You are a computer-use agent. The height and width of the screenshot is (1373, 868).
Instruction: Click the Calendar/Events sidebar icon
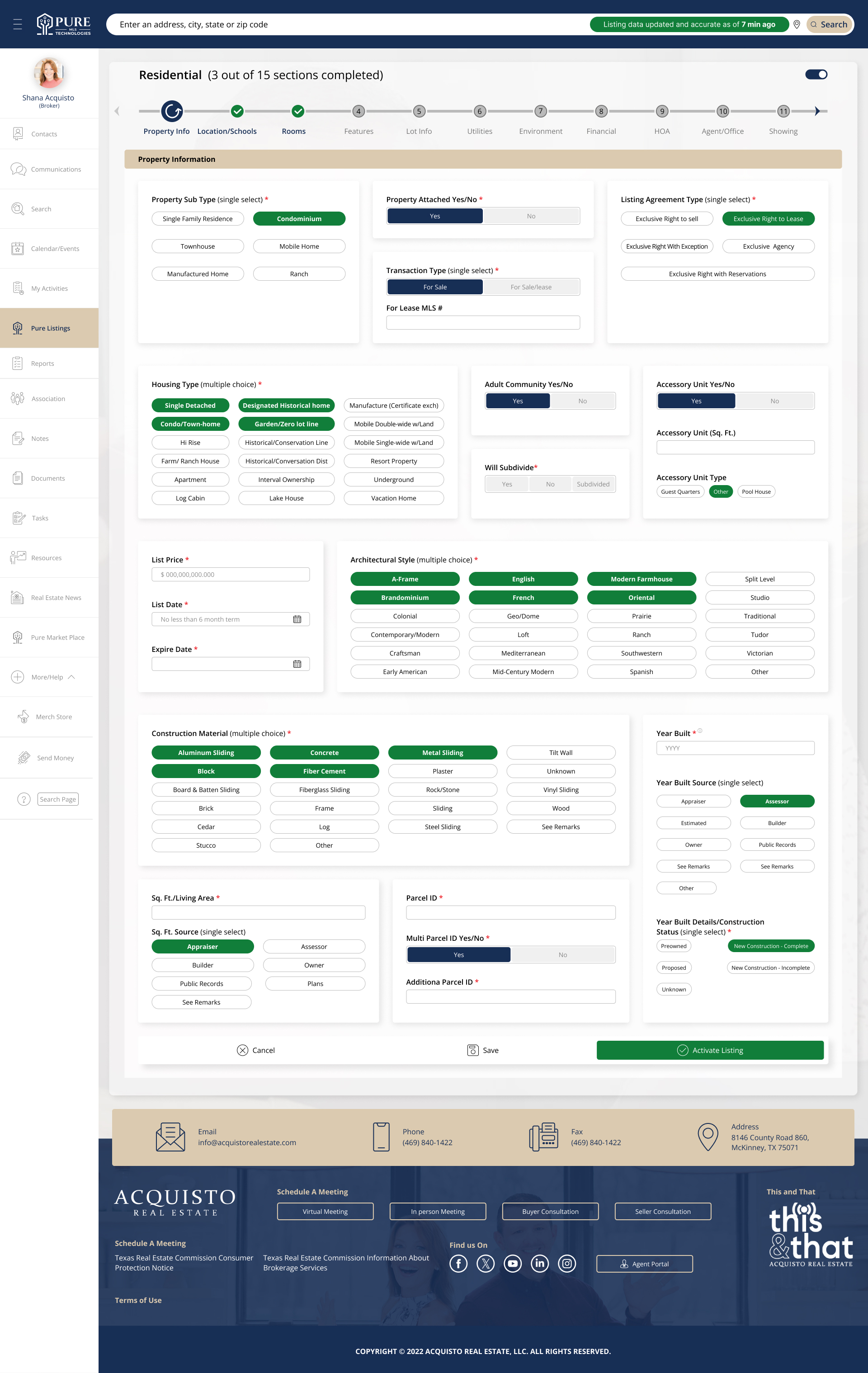18,249
